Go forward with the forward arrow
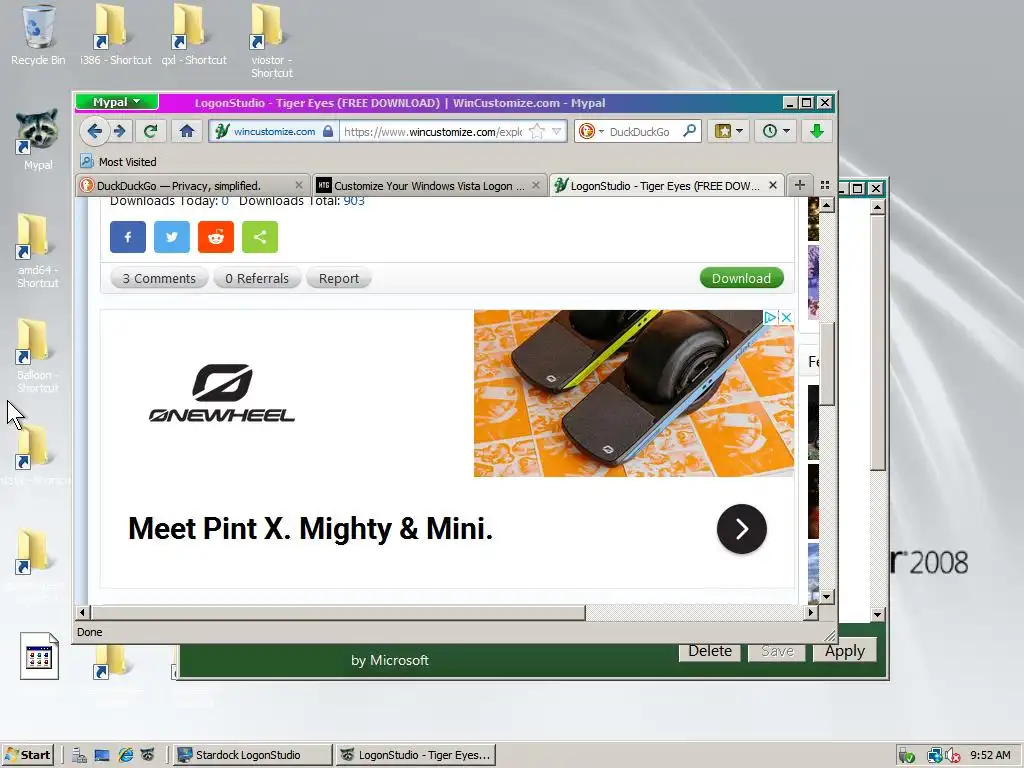This screenshot has height=768, width=1024. click(120, 131)
